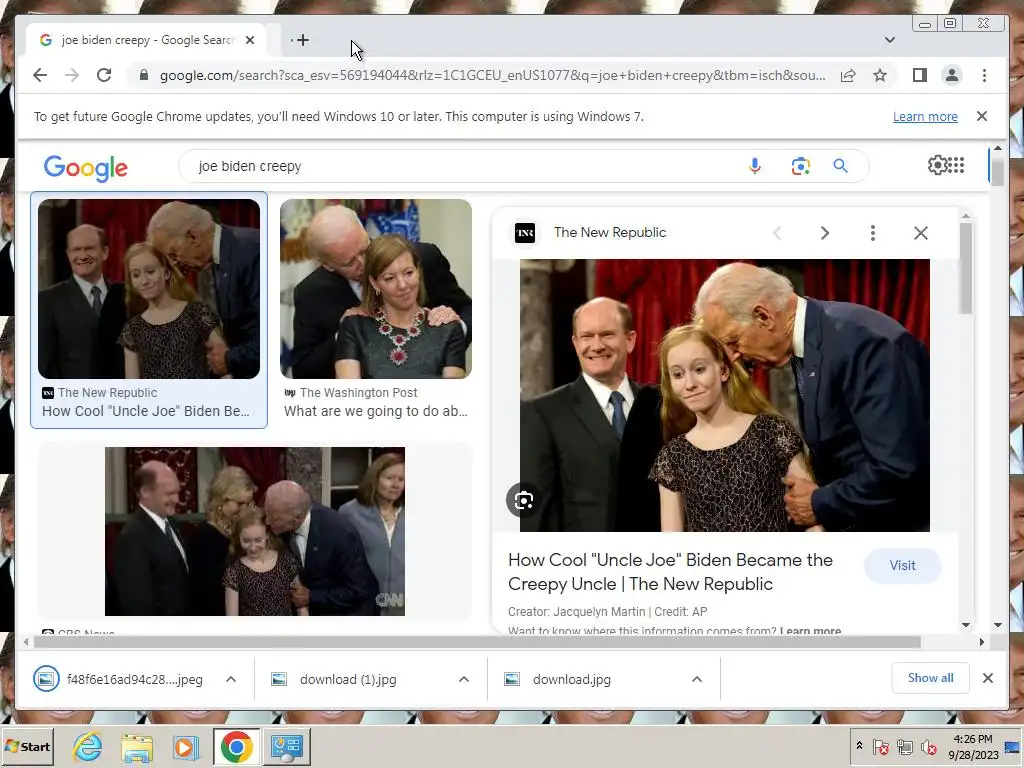Show previous image in preview panel
The width and height of the screenshot is (1024, 768).
[777, 233]
